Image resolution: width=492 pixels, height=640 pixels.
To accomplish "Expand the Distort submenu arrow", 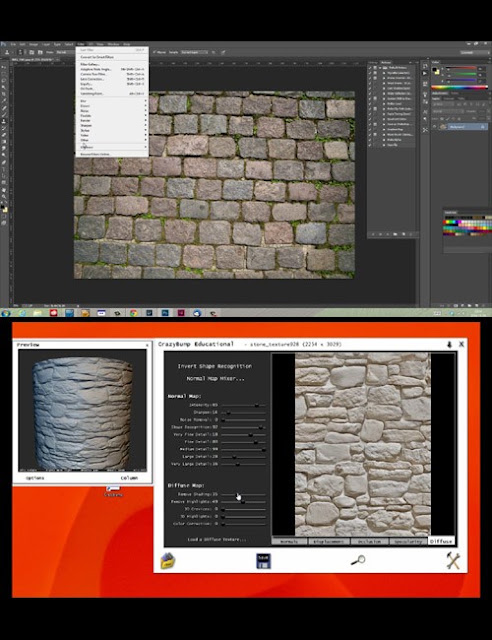I will click(145, 105).
